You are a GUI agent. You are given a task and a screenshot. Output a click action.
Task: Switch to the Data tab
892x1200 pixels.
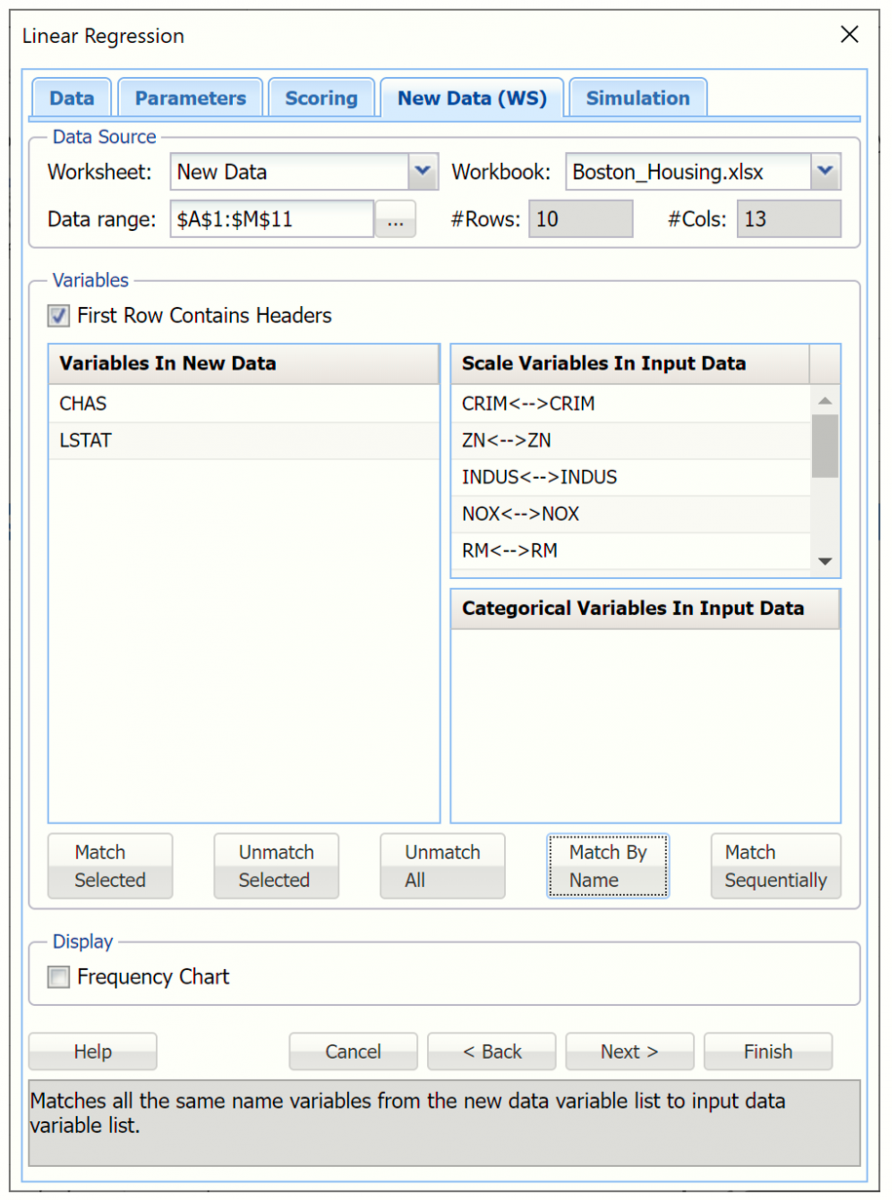[72, 98]
